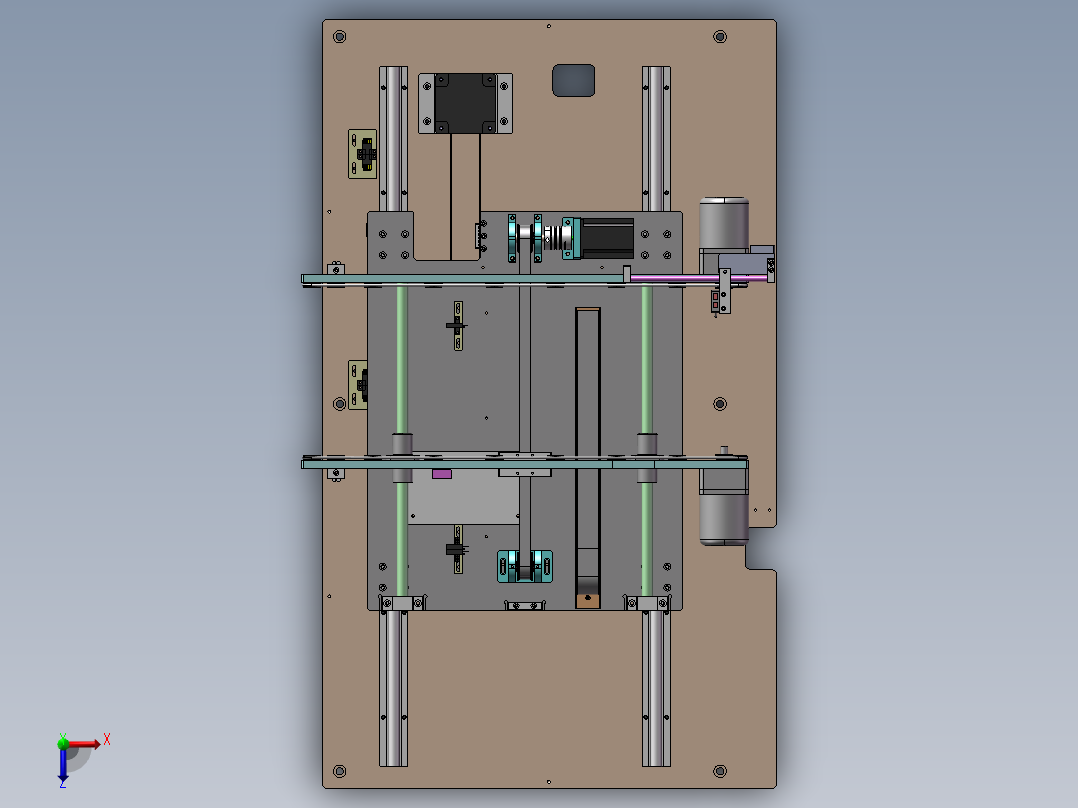1078x808 pixels.
Task: Select the upper gray cylindrical motor on the right
Action: point(723,223)
